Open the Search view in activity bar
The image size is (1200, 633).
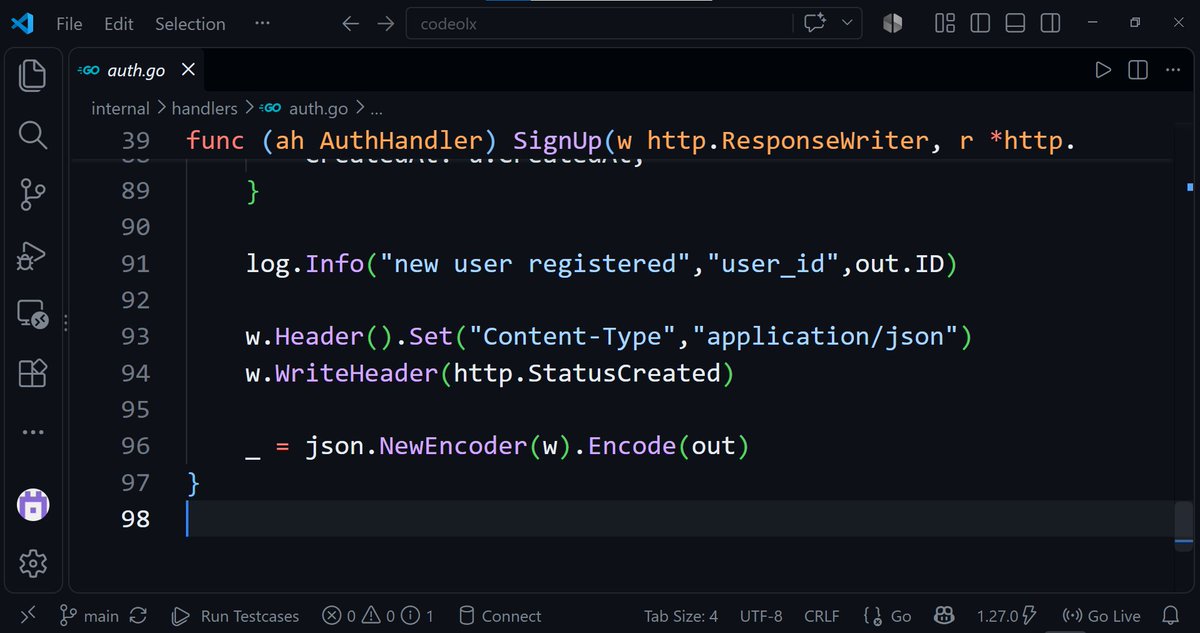click(x=33, y=134)
